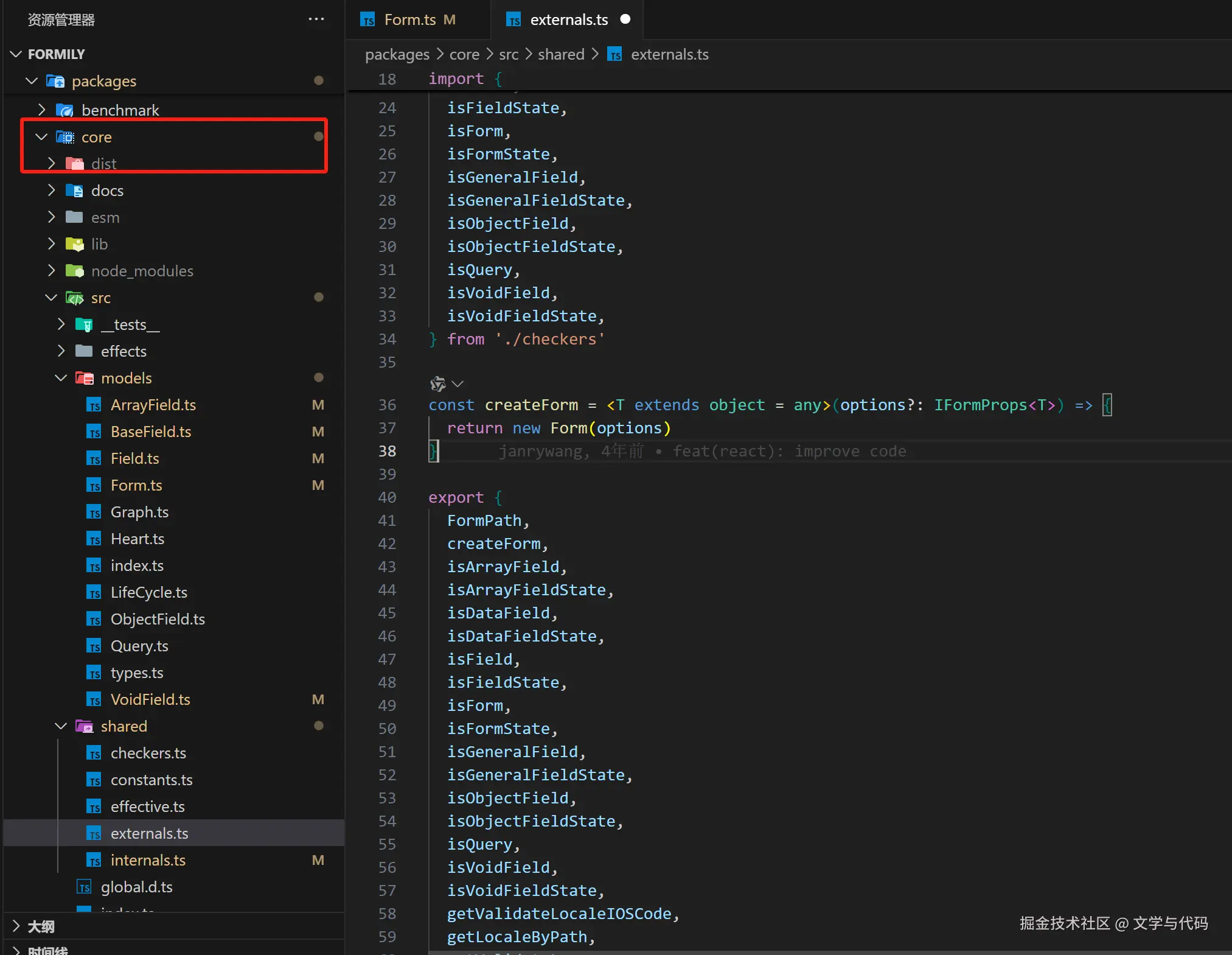The width and height of the screenshot is (1232, 955).
Task: Open checkers.ts in the file tree
Action: 148,753
